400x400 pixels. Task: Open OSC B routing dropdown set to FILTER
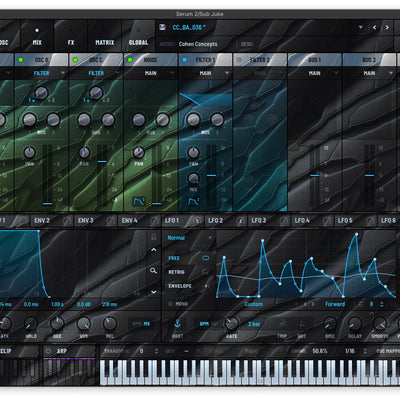click(41, 73)
